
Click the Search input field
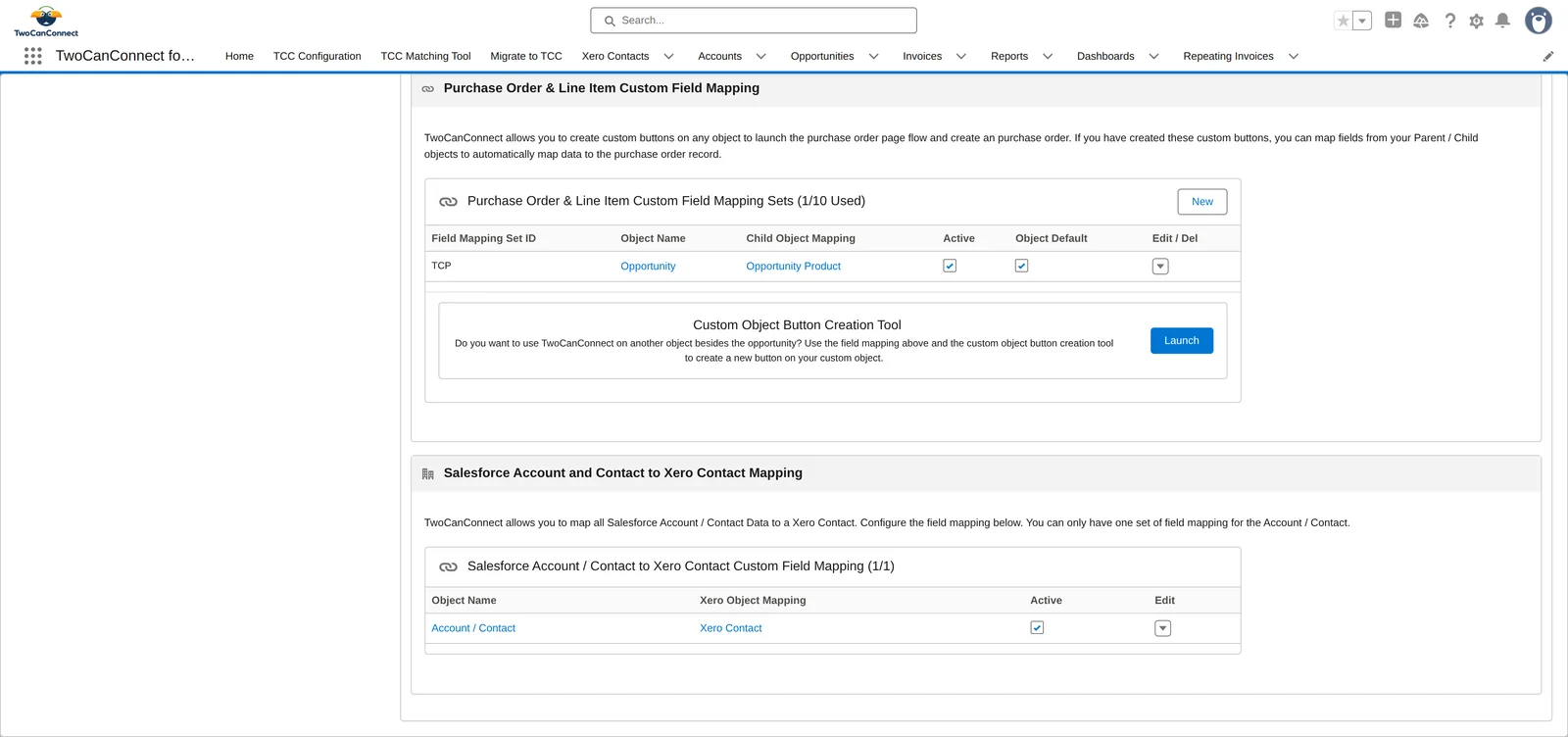(754, 21)
